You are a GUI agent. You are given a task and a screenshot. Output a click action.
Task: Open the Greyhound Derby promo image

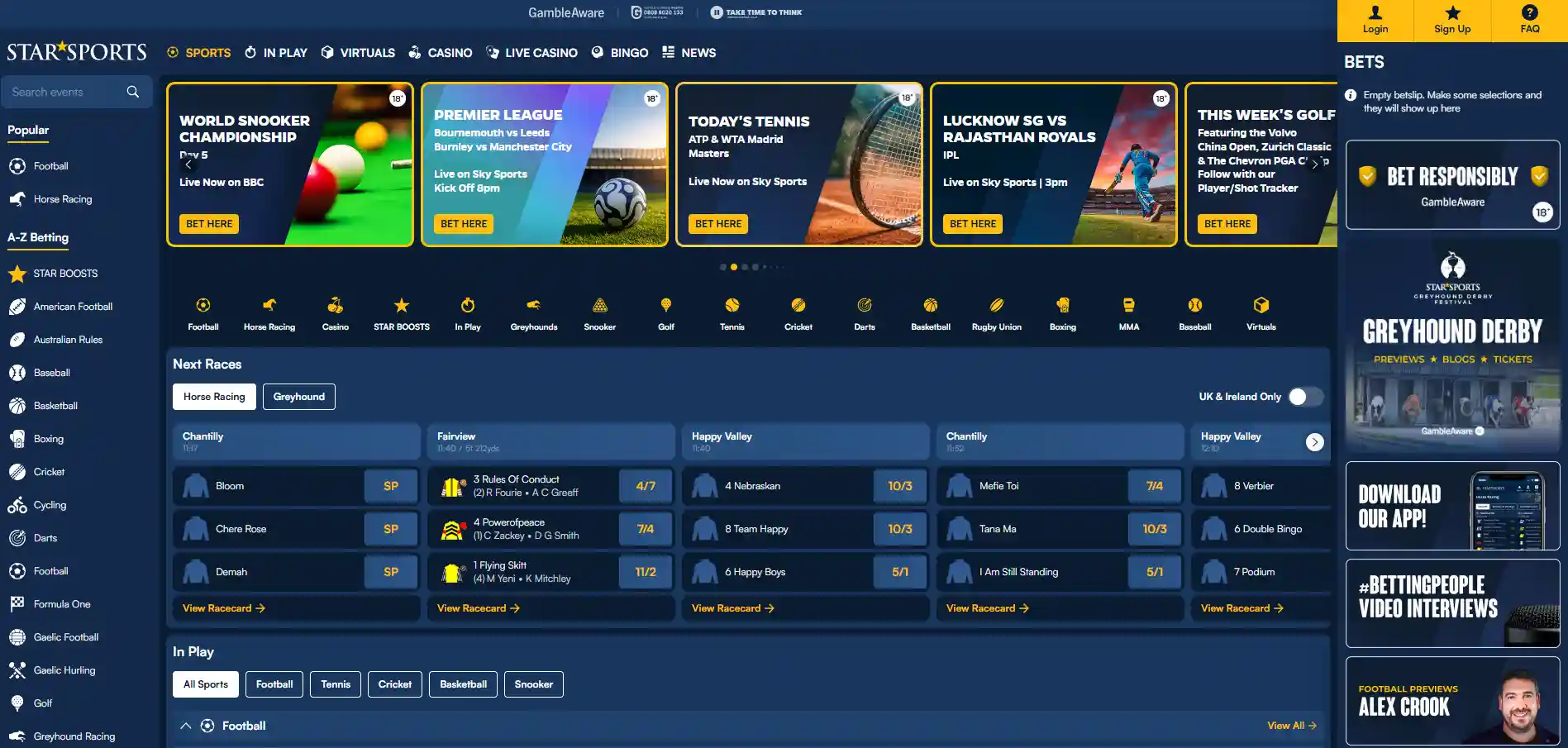point(1452,345)
